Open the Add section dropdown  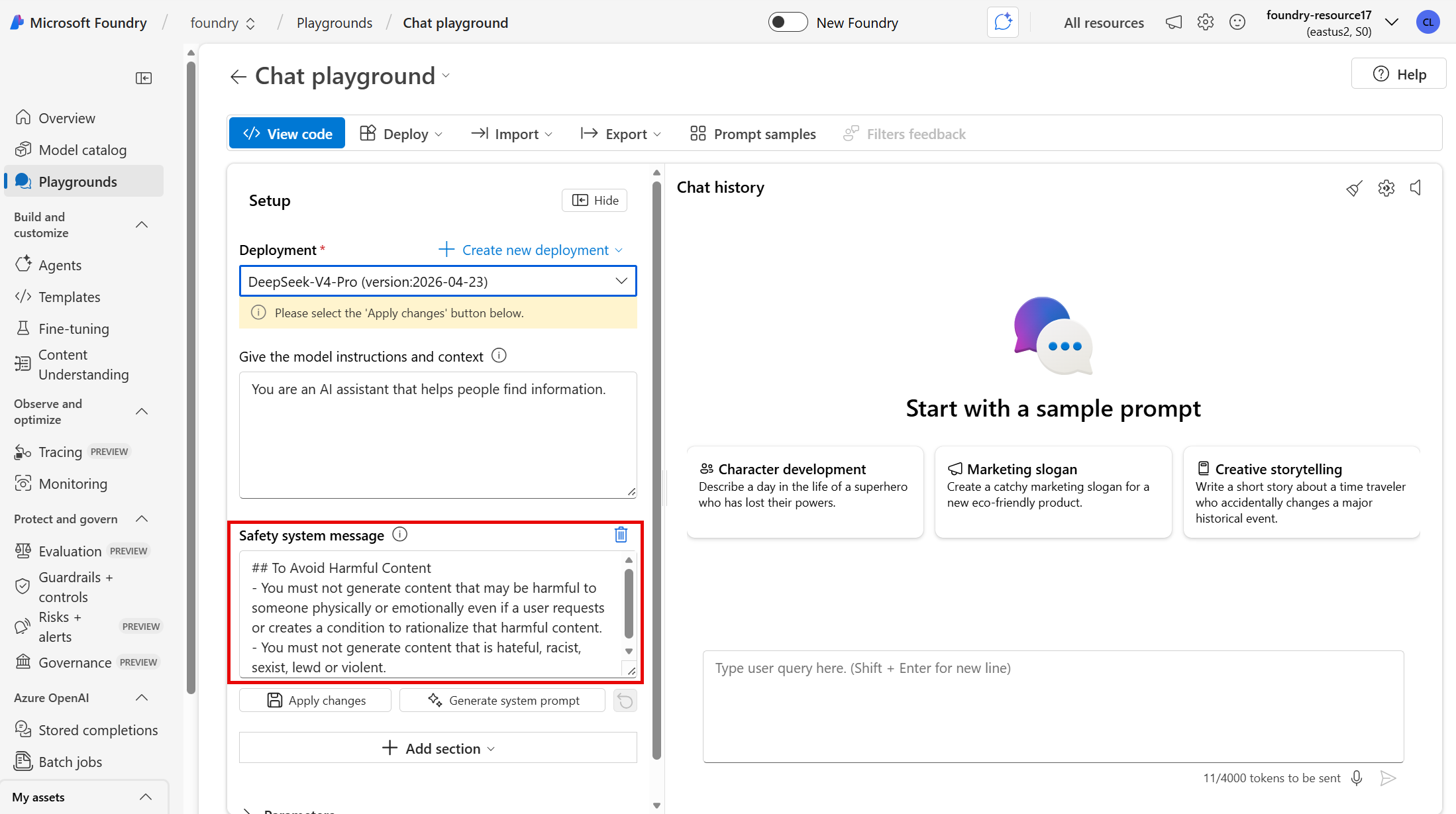[x=438, y=748]
